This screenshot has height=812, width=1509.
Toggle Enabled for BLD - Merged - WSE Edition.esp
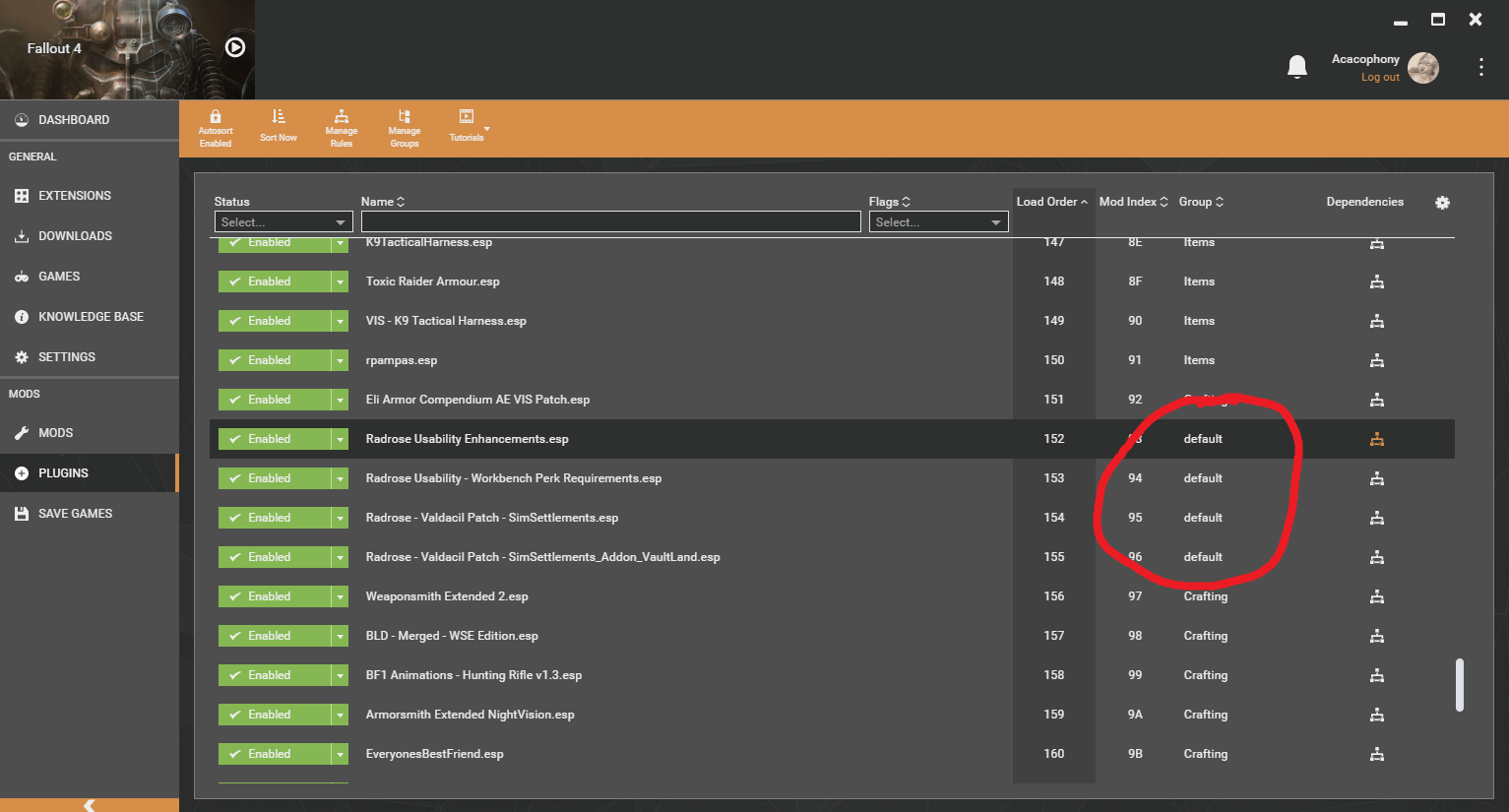[275, 636]
